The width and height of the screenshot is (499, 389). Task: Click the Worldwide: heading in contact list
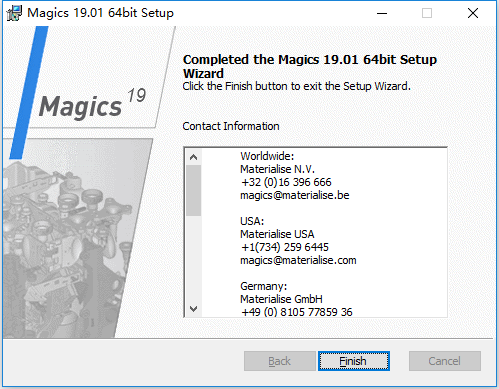(x=267, y=156)
